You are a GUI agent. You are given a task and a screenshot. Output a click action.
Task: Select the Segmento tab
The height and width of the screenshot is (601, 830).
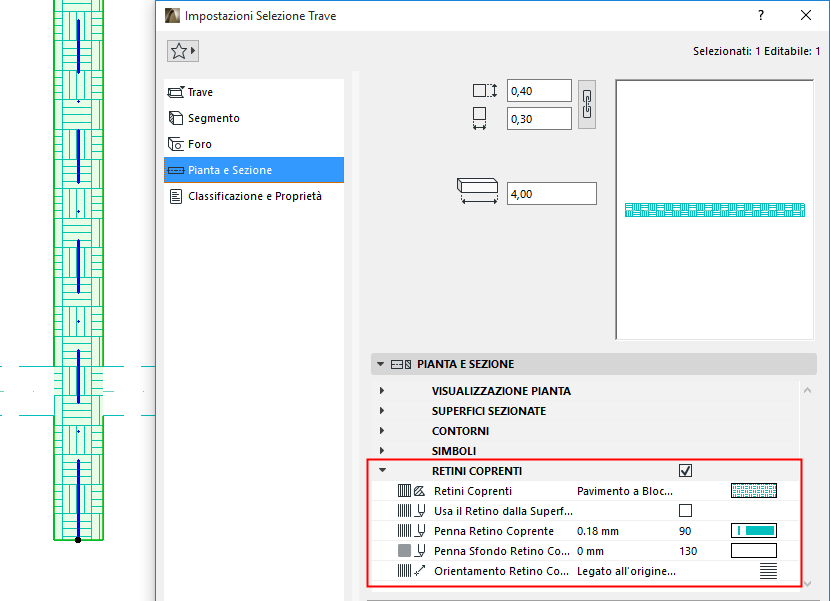click(254, 118)
